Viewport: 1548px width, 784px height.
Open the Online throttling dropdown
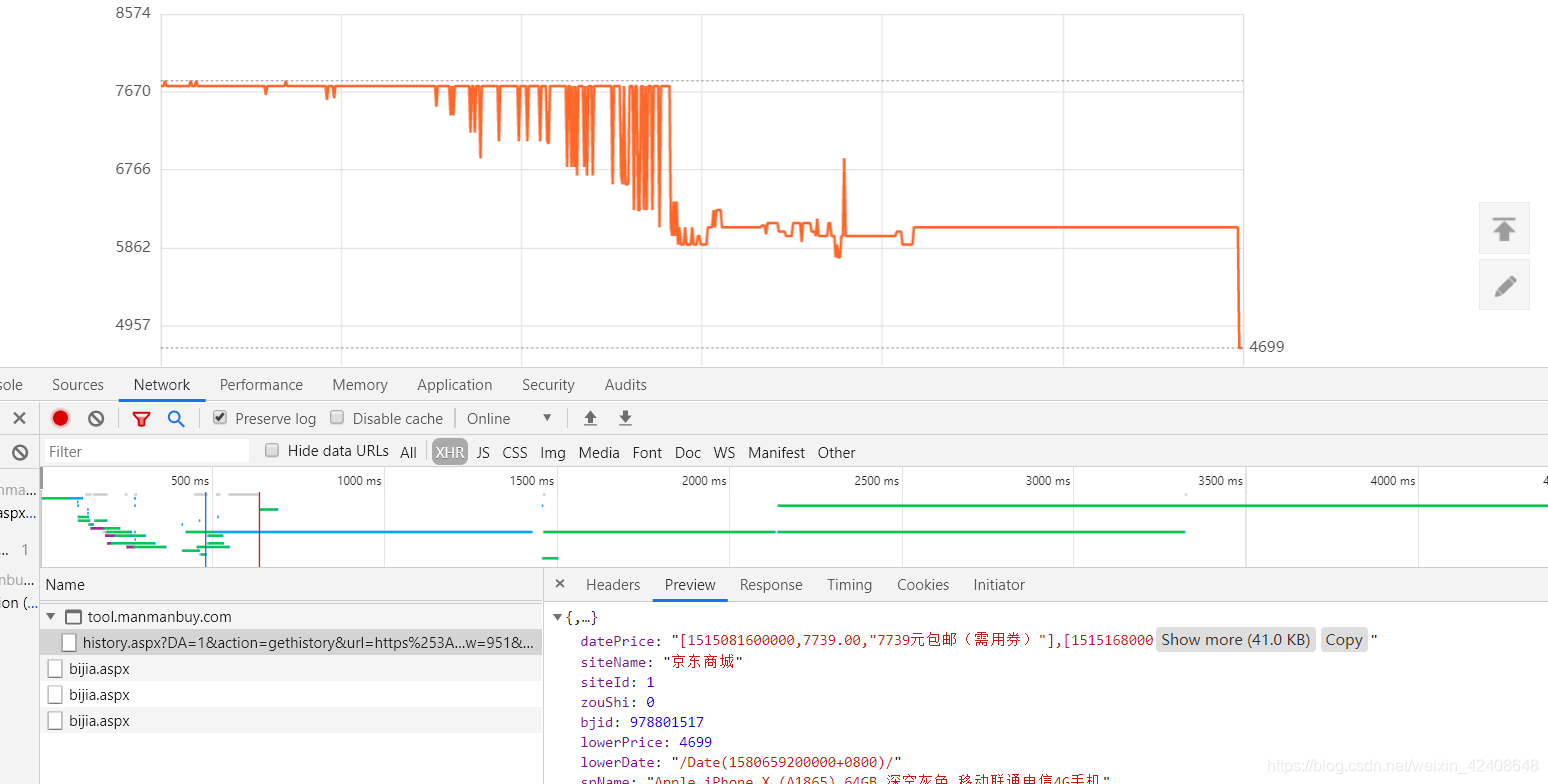(509, 418)
